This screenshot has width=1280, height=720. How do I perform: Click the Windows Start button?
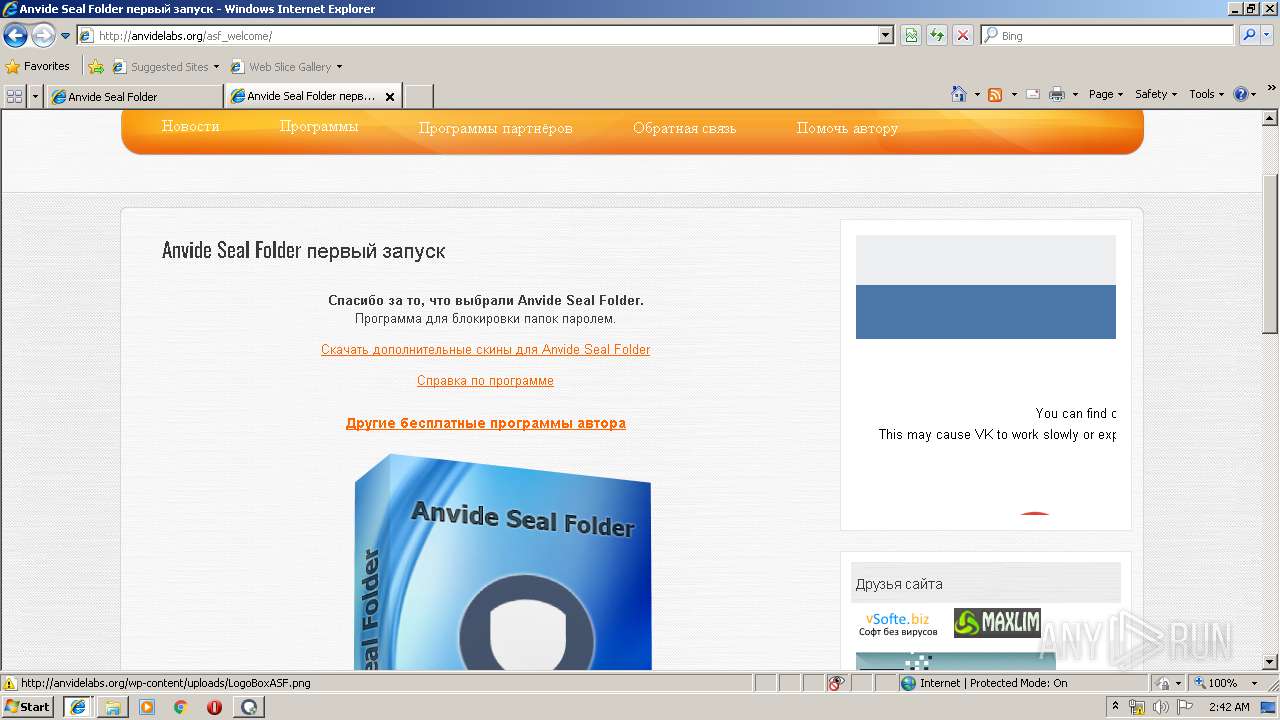click(x=28, y=706)
